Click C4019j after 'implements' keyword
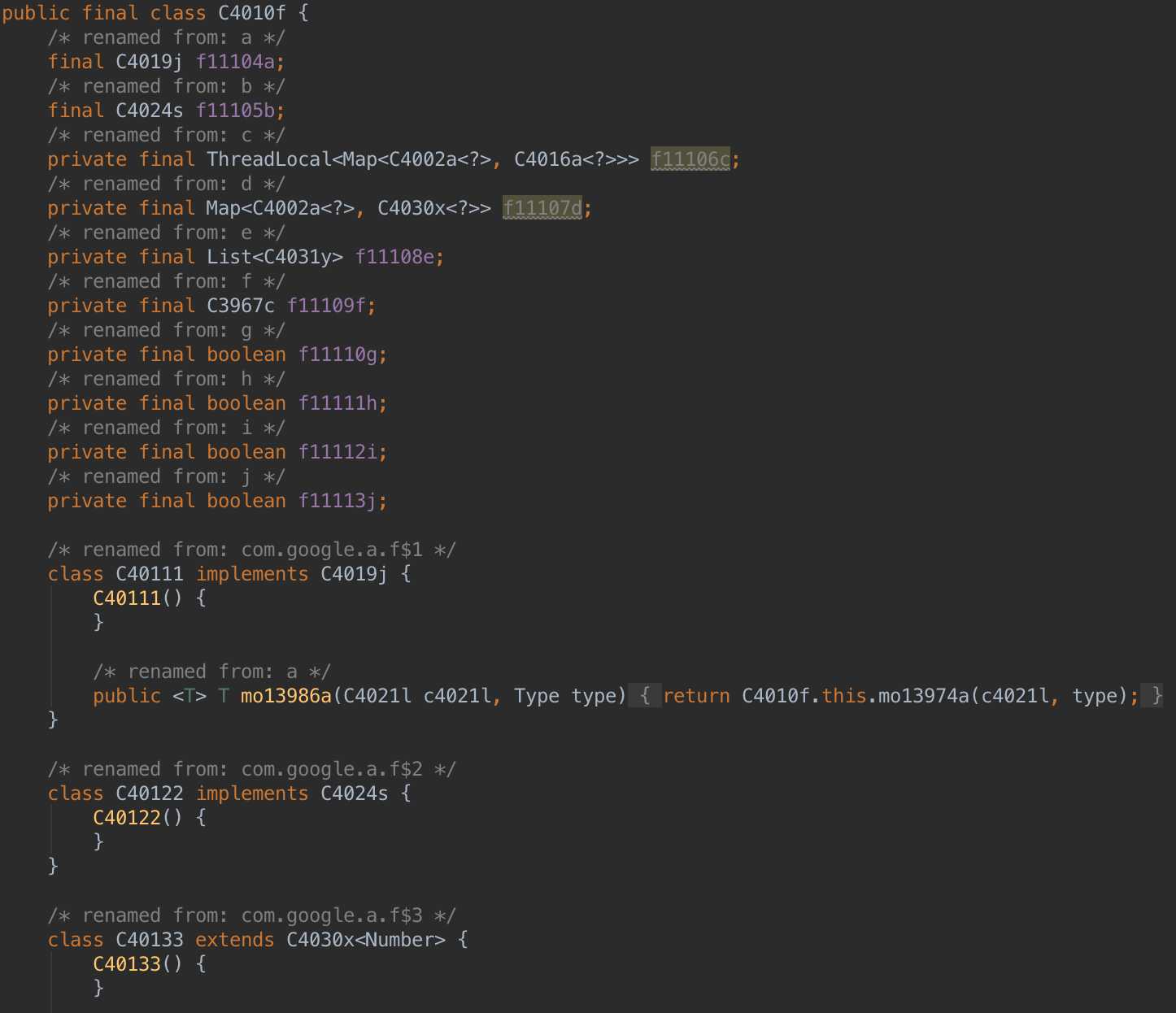Viewport: 1176px width, 1013px height. pyautogui.click(x=355, y=574)
